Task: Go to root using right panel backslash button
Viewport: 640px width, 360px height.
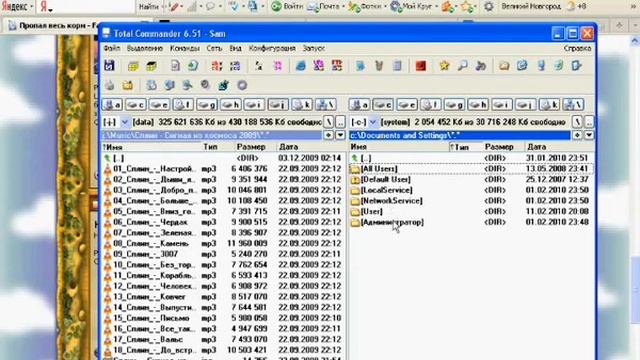Action: point(577,122)
